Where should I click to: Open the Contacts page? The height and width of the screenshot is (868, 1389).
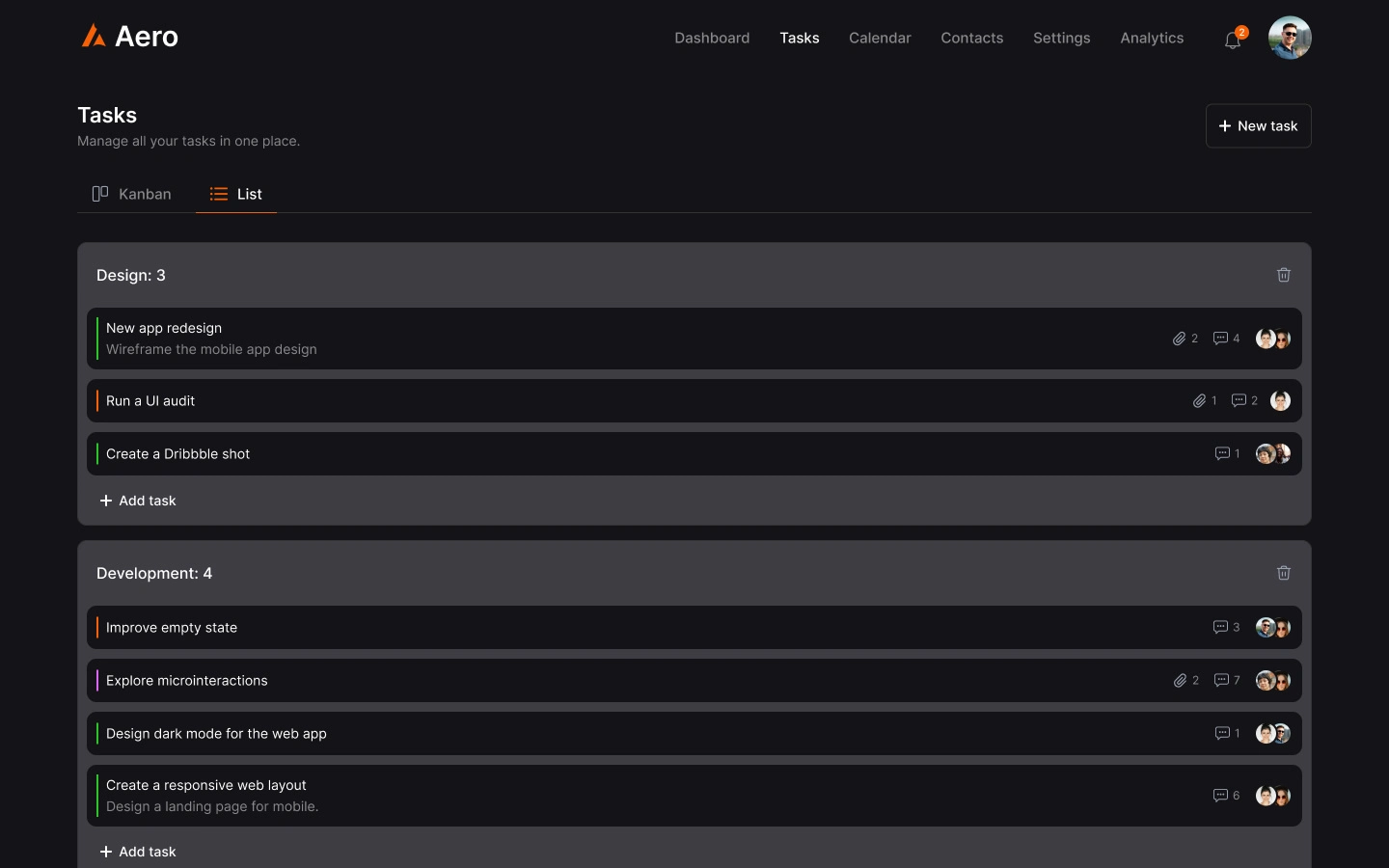tap(971, 38)
